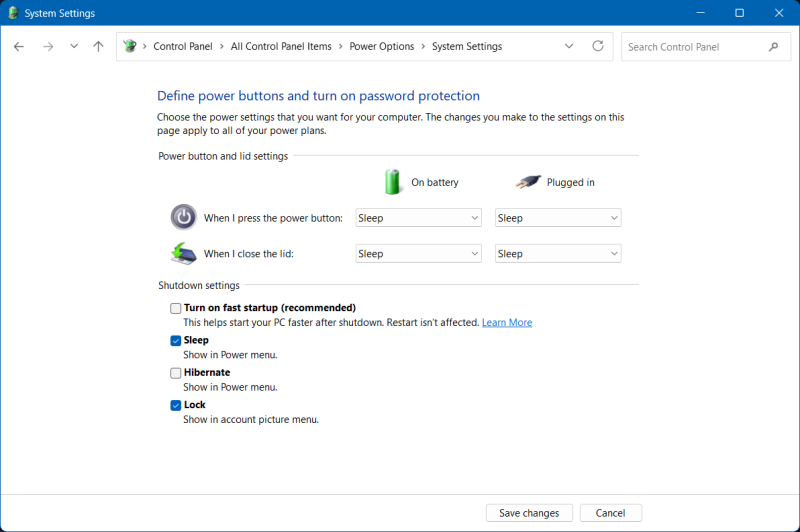Viewport: 800px width, 532px height.
Task: Click the Forward navigation arrow
Action: point(47,47)
